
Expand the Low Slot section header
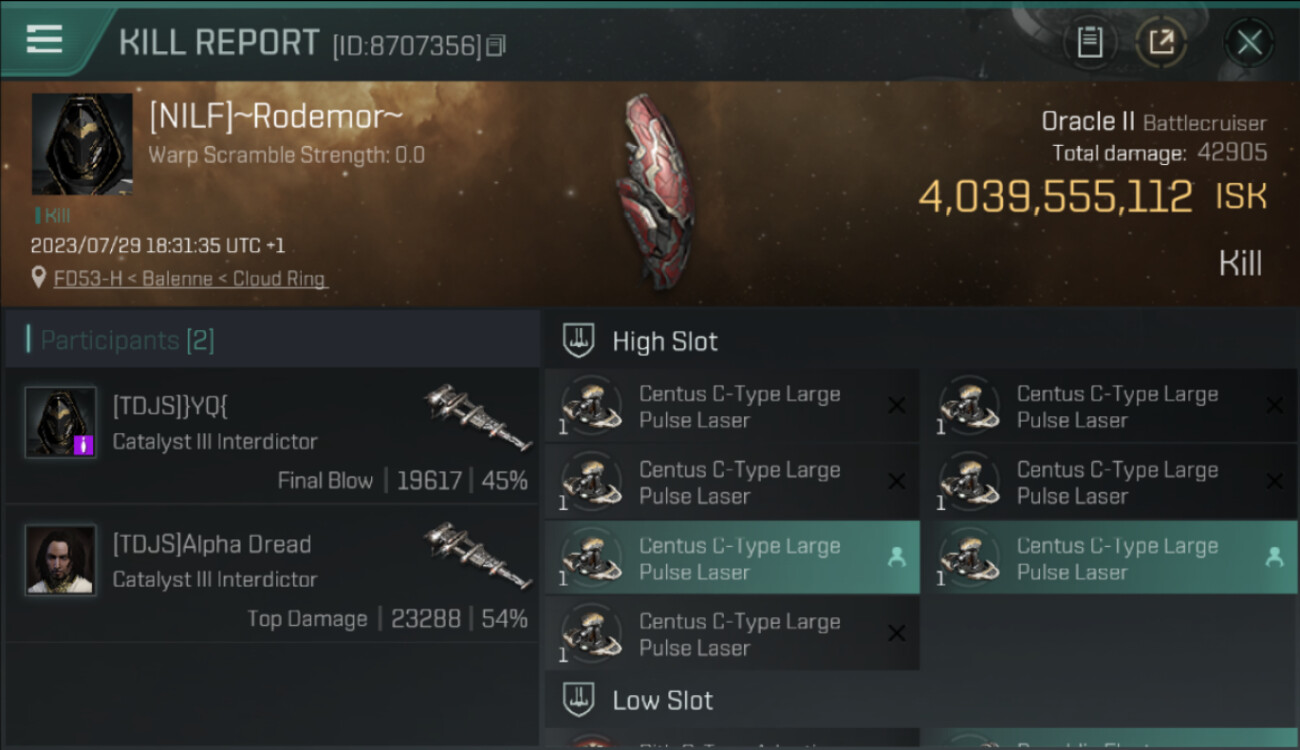click(x=662, y=700)
